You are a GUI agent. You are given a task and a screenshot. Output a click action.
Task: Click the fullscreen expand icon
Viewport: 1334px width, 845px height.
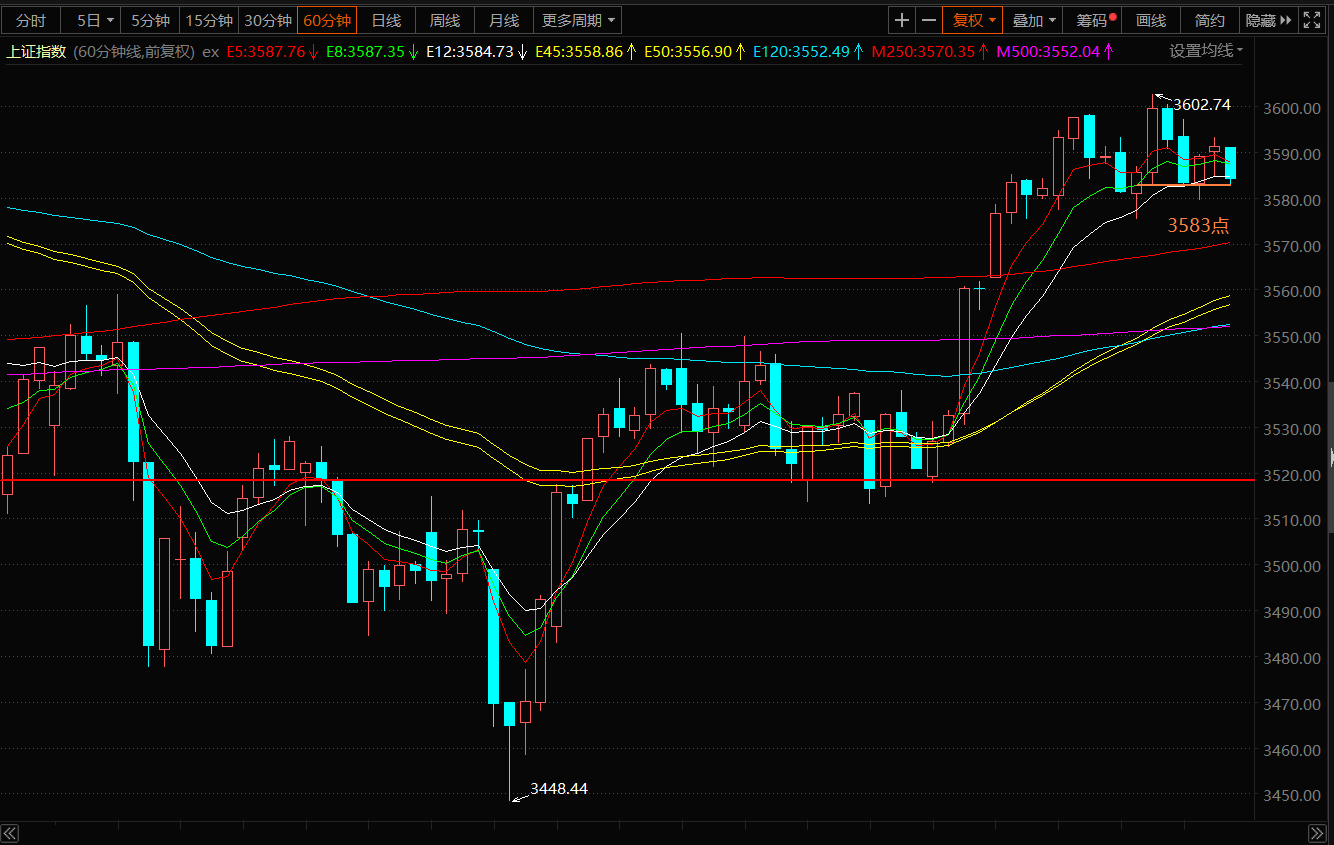coord(1313,20)
